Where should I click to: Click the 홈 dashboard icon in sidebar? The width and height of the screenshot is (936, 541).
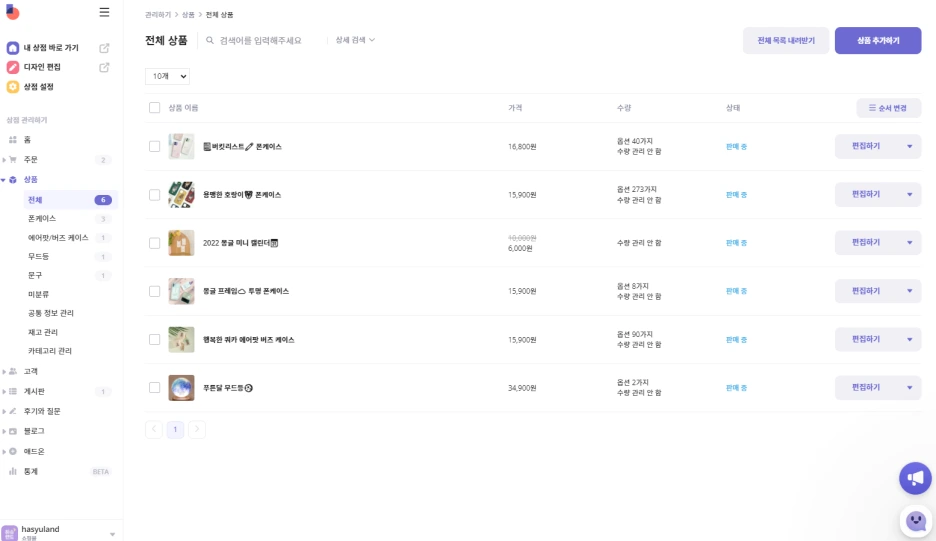pyautogui.click(x=13, y=140)
